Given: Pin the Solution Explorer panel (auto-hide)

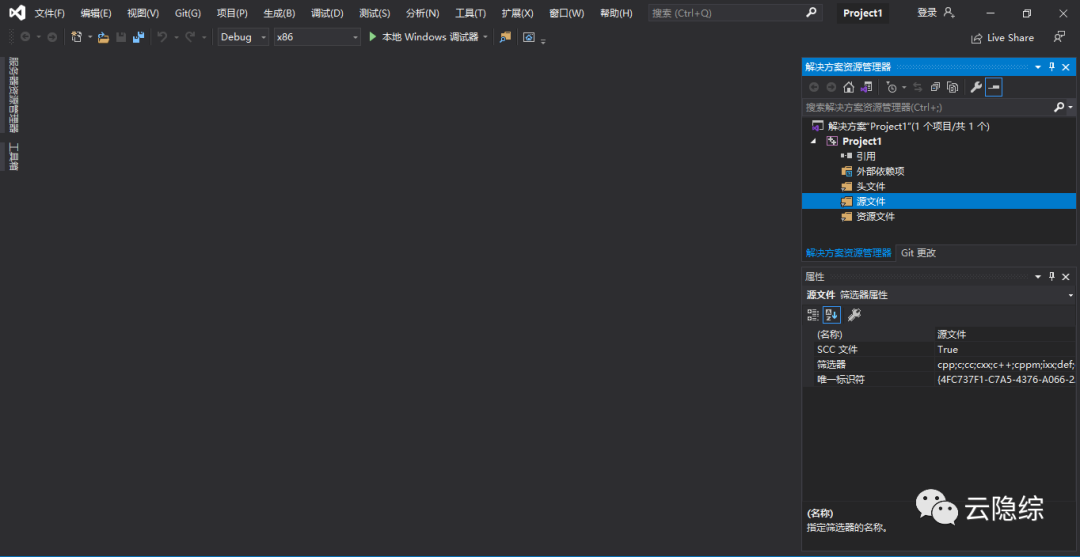Looking at the screenshot, I should point(1052,67).
